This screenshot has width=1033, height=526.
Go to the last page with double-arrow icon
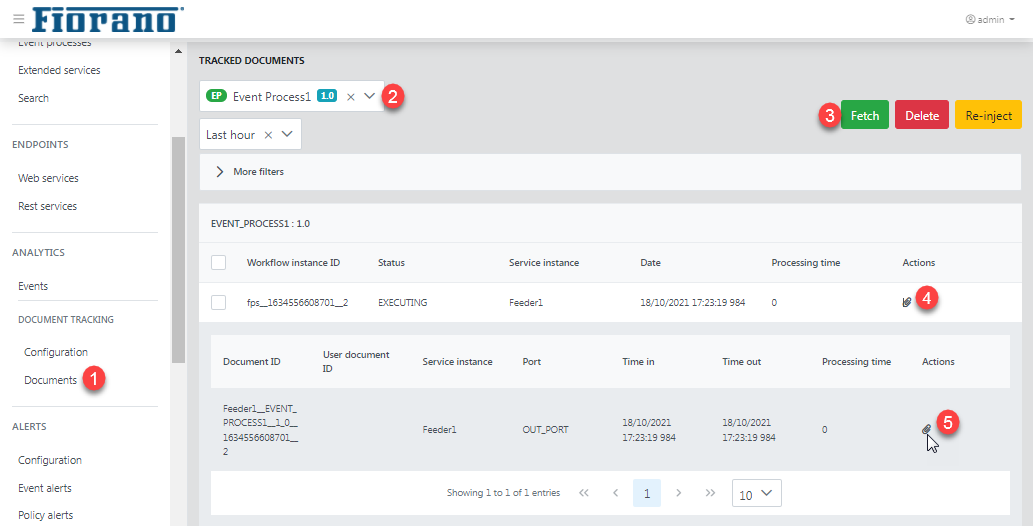[710, 493]
